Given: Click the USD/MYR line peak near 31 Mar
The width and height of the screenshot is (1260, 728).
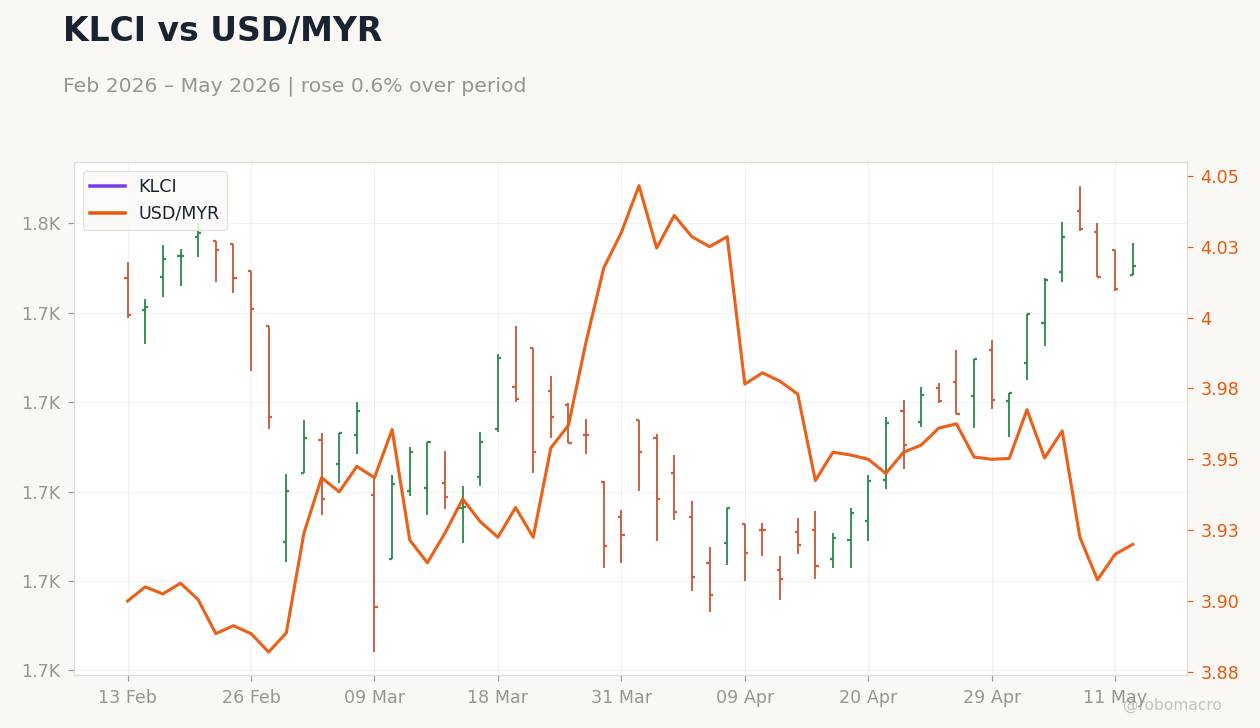Looking at the screenshot, I should point(639,185).
